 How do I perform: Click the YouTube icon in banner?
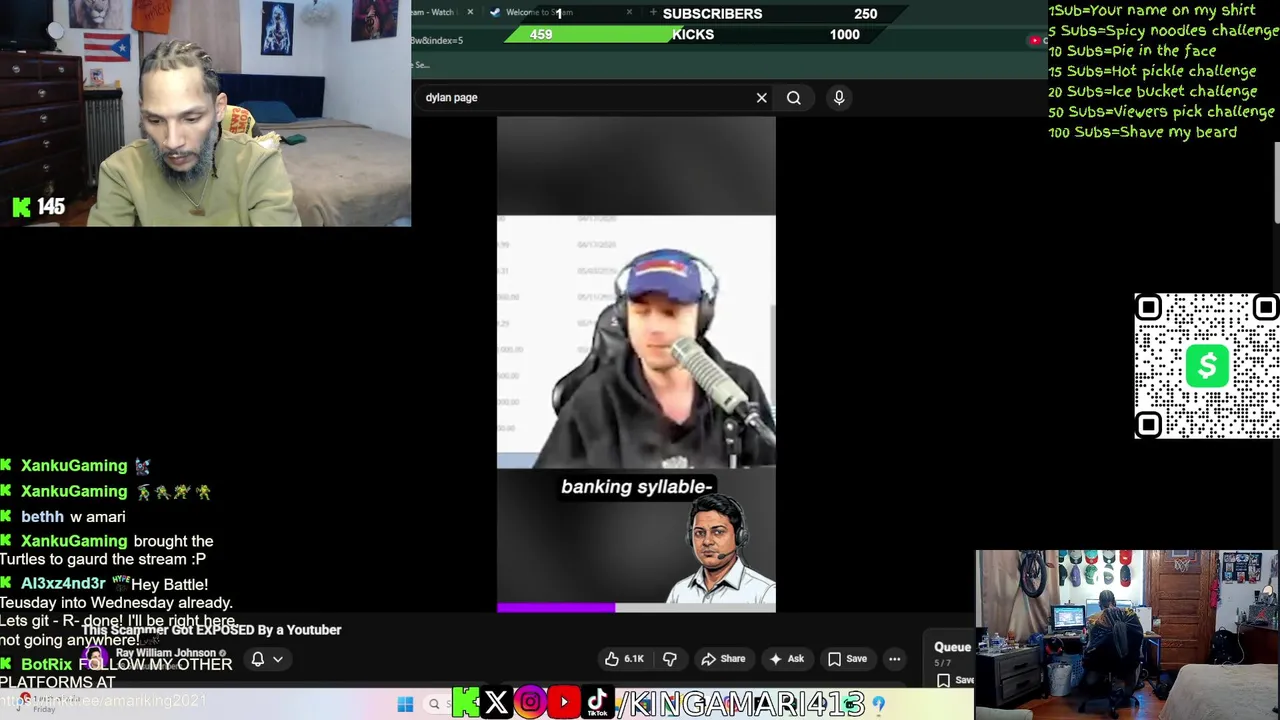click(x=564, y=702)
